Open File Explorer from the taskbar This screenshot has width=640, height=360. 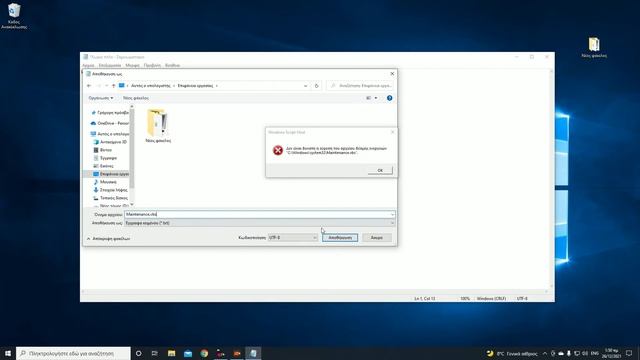[x=171, y=353]
